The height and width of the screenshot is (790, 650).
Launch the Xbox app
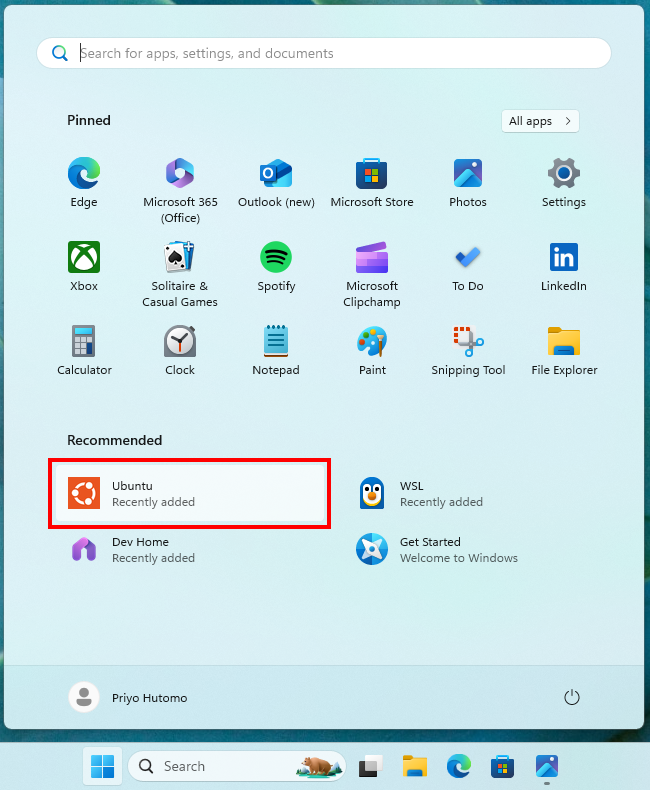point(84,267)
